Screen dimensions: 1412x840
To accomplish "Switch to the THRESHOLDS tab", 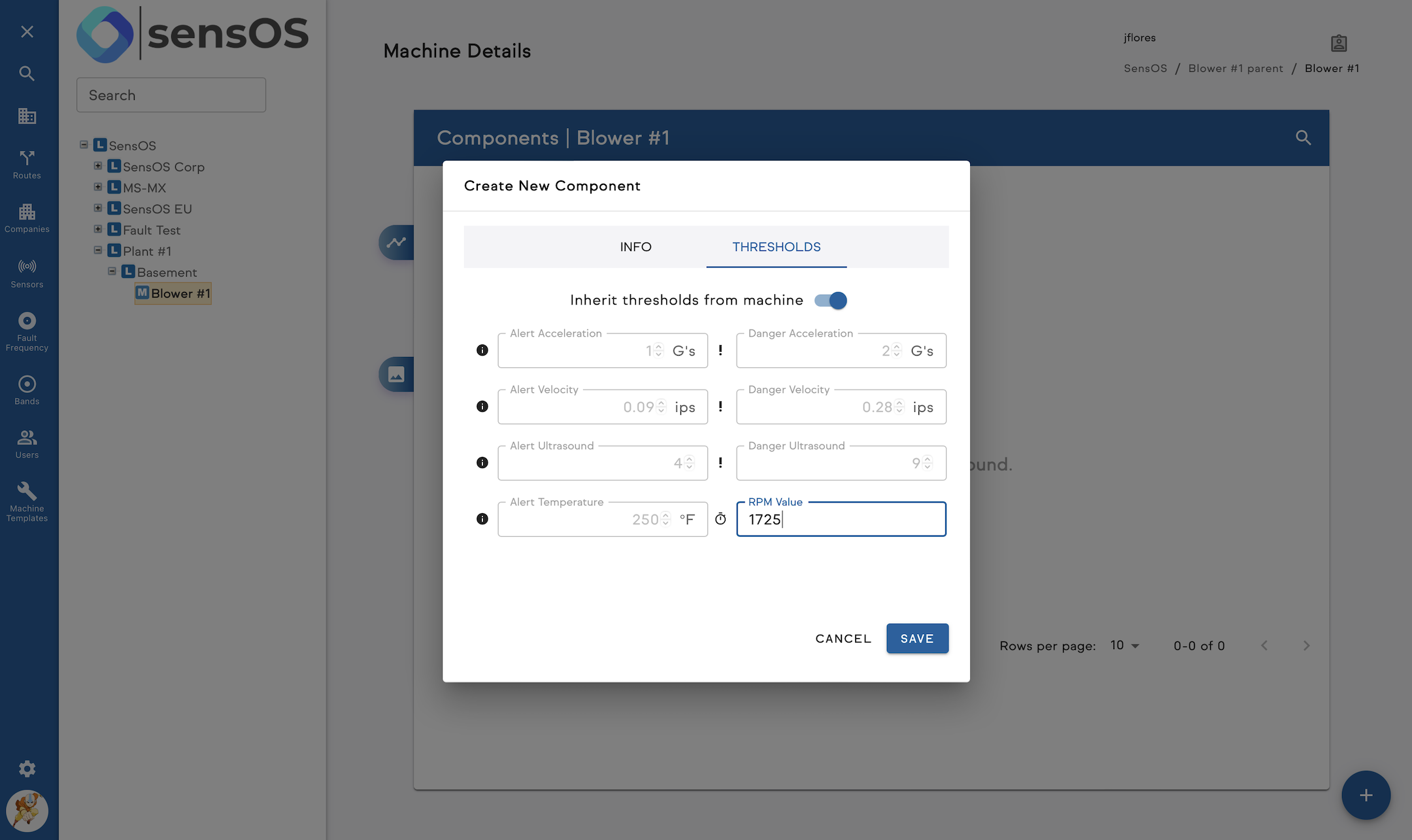I will pyautogui.click(x=777, y=247).
